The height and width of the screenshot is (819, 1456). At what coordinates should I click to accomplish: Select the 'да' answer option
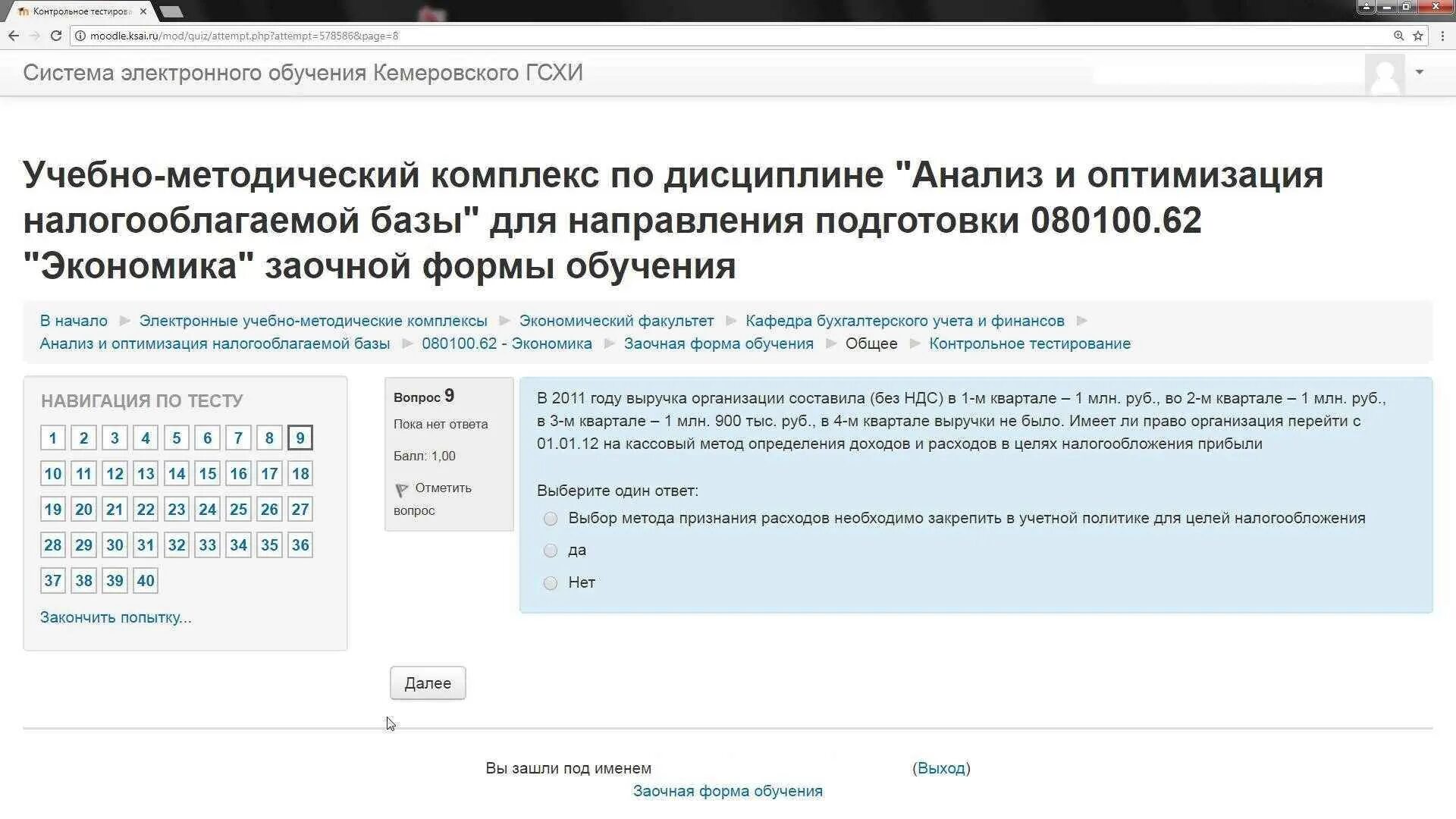[x=551, y=551]
